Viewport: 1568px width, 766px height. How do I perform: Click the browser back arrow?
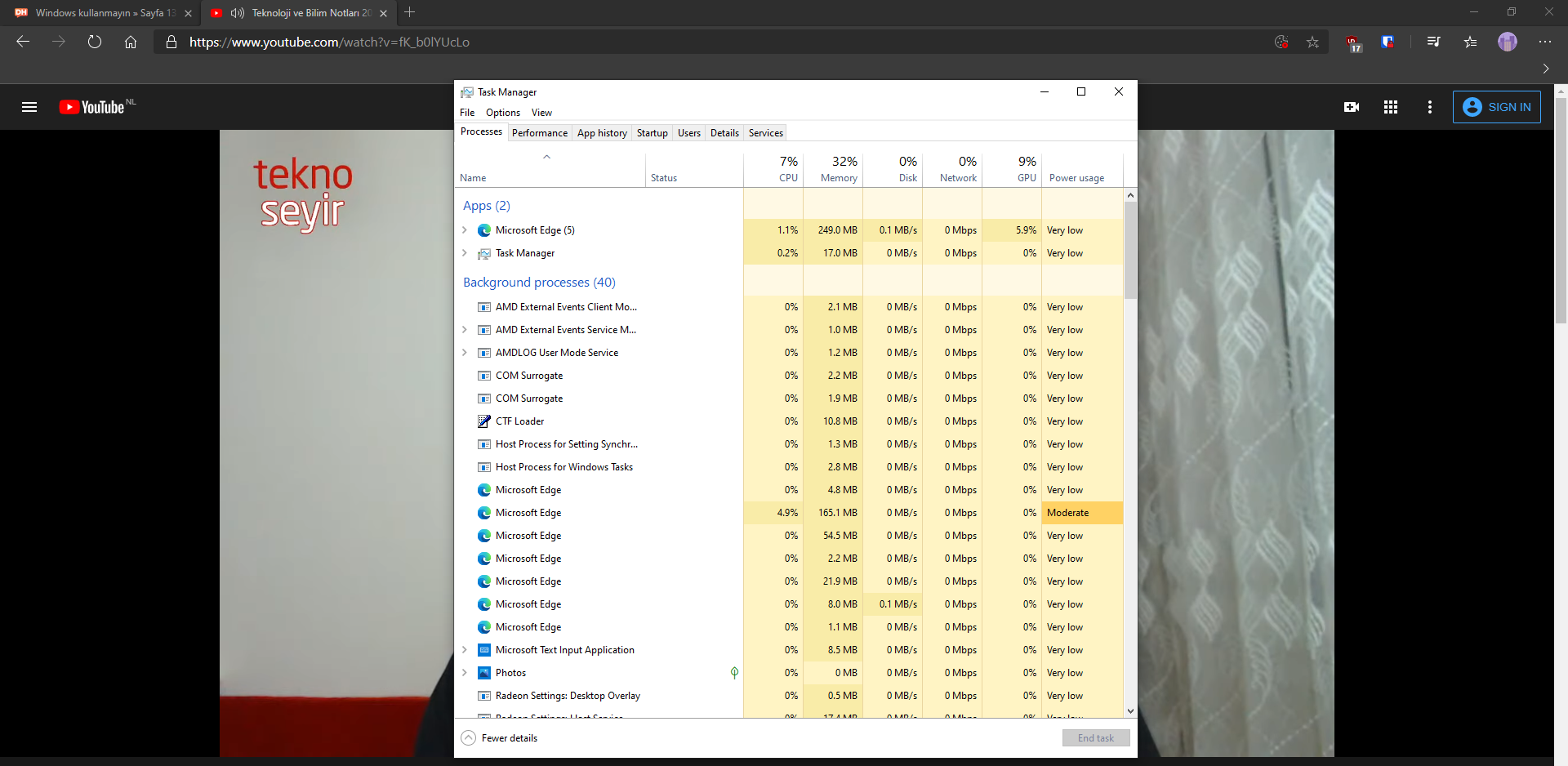pyautogui.click(x=23, y=42)
